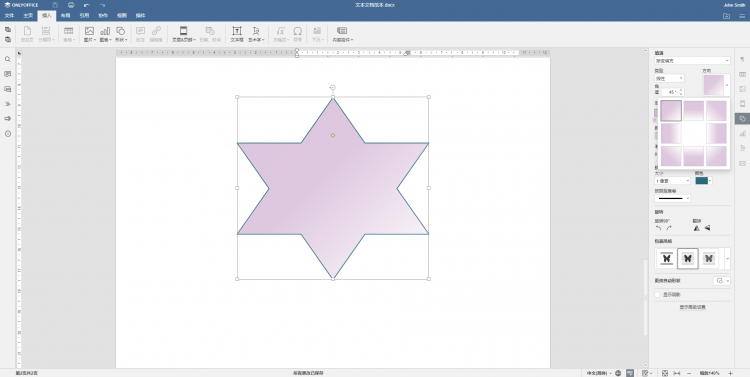750x377 pixels.
Task: Save the document with the title bar save icon
Action: point(55,5)
